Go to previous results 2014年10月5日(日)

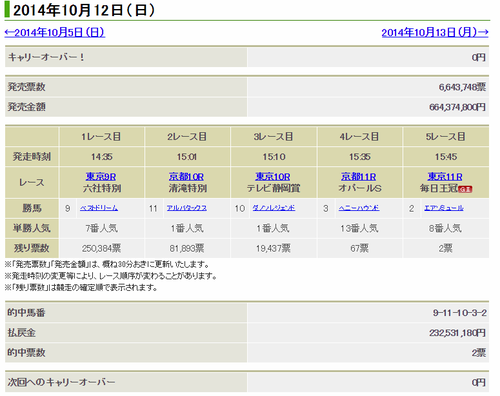55,33
